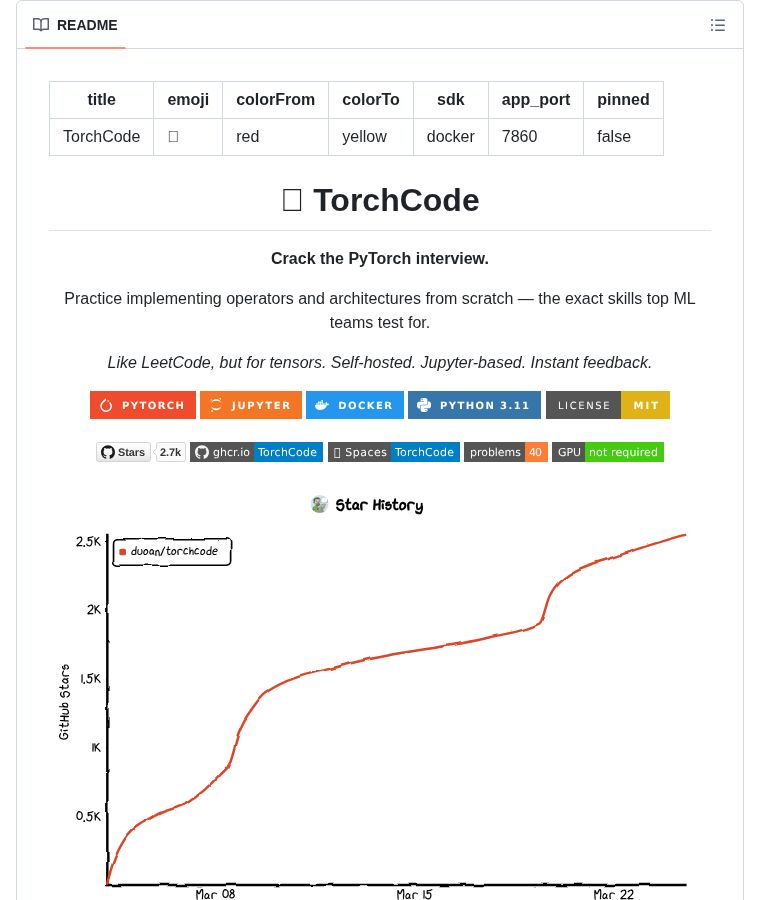Open the ghcr.io TorchCode badge

[x=256, y=452]
